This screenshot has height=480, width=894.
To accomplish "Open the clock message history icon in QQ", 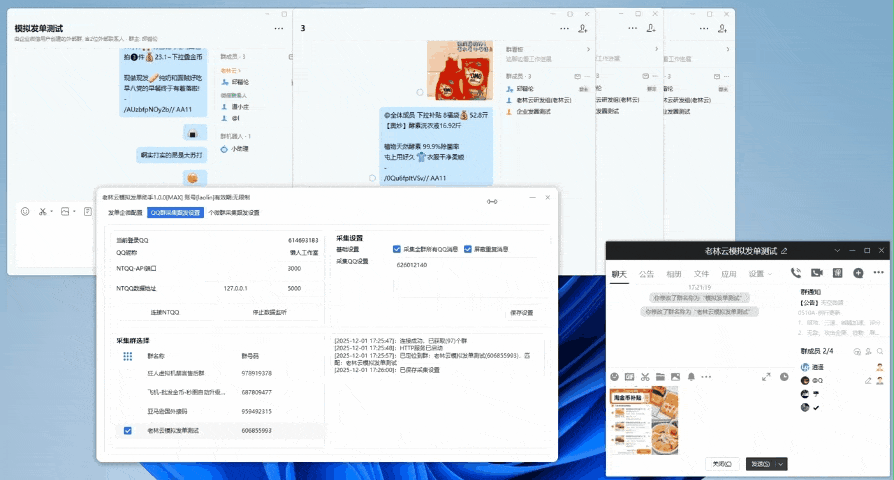I will [x=784, y=377].
